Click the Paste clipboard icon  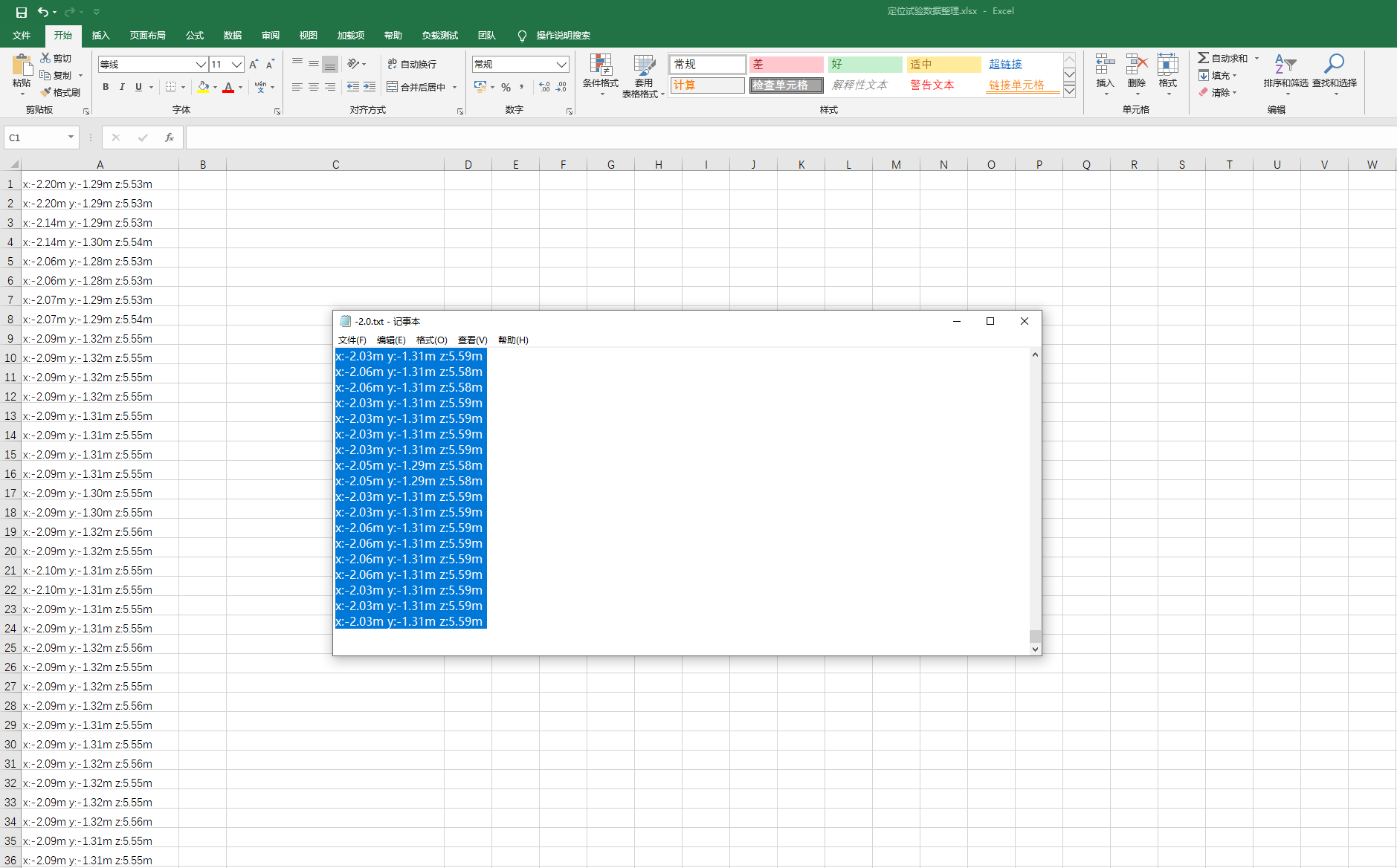[x=22, y=65]
